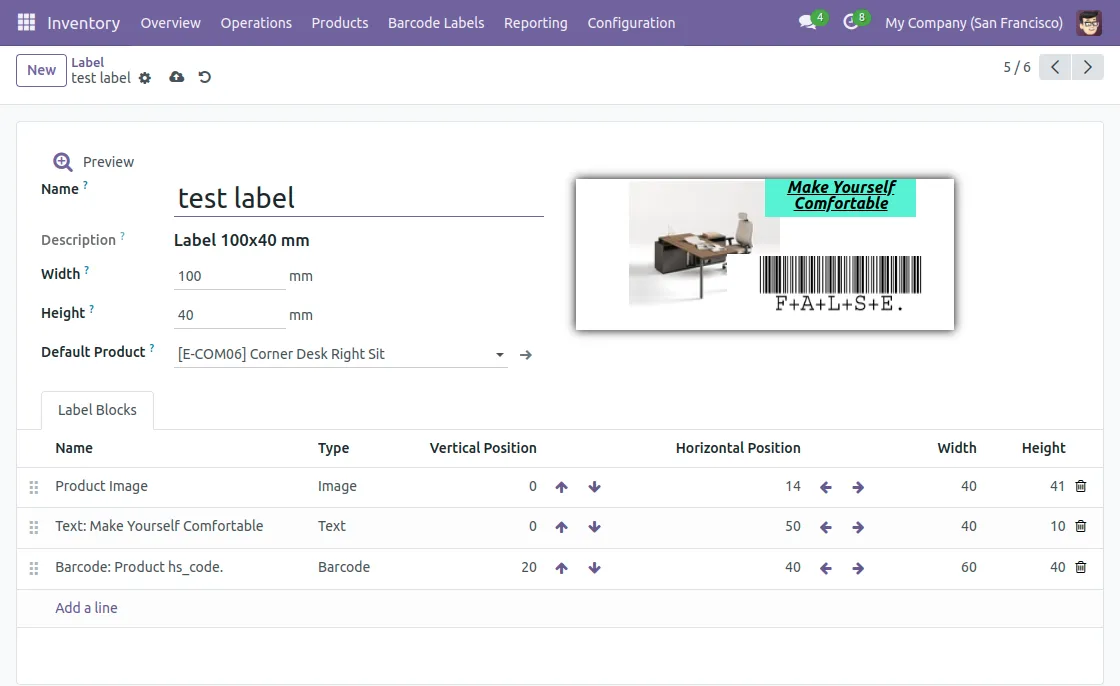Click the Add a line link
The width and height of the screenshot is (1120, 686).
pos(86,608)
